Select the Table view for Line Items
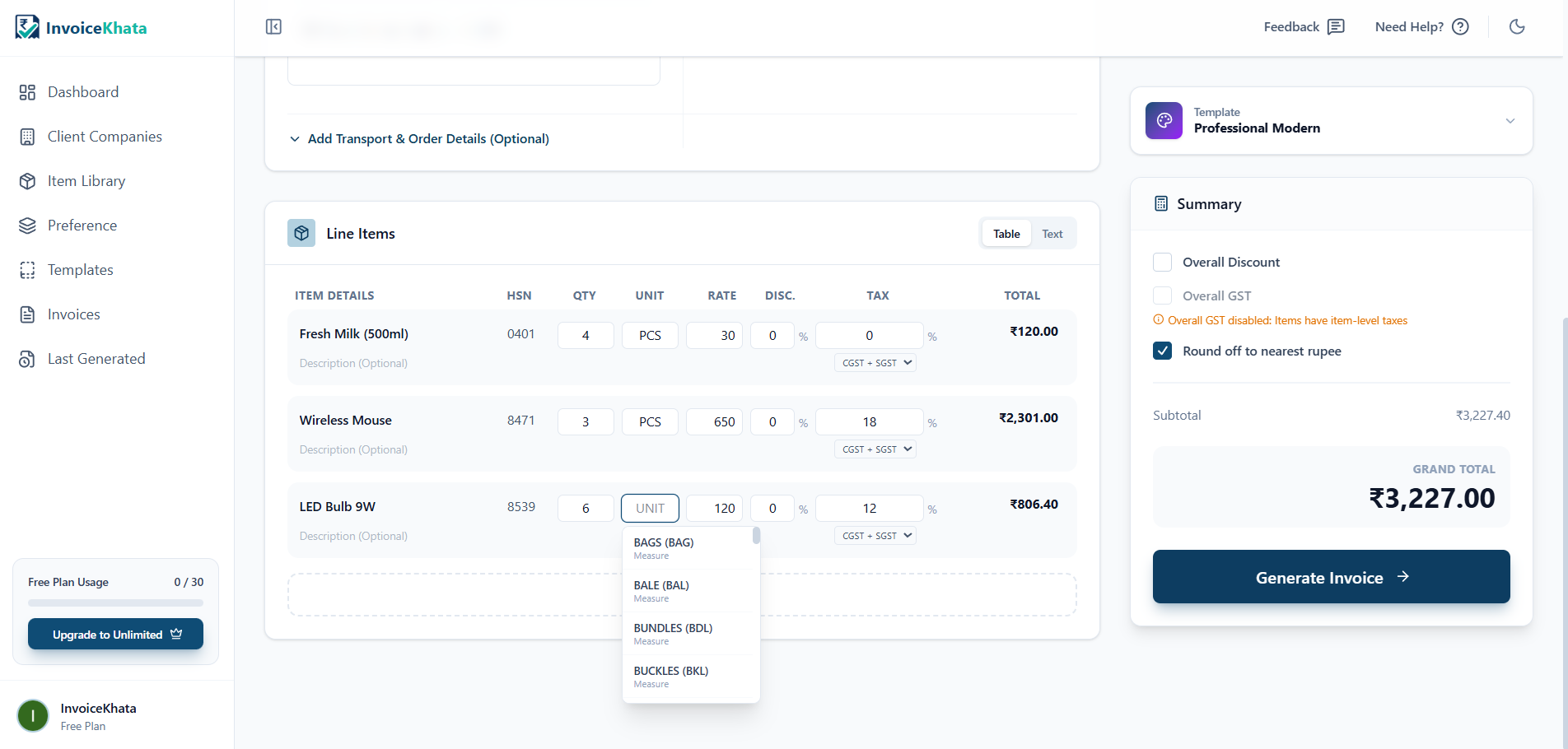This screenshot has width=1568, height=749. point(1006,233)
